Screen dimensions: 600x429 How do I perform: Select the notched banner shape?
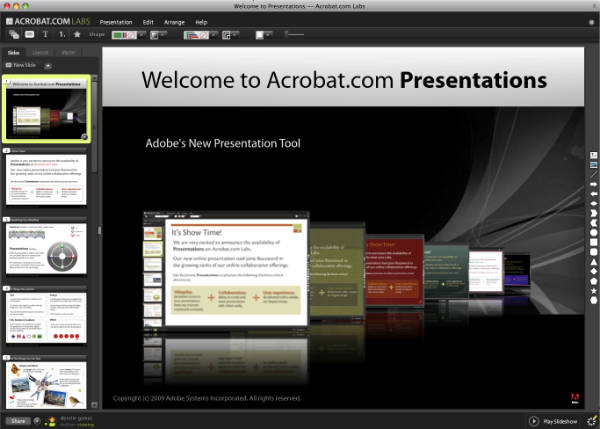(593, 223)
